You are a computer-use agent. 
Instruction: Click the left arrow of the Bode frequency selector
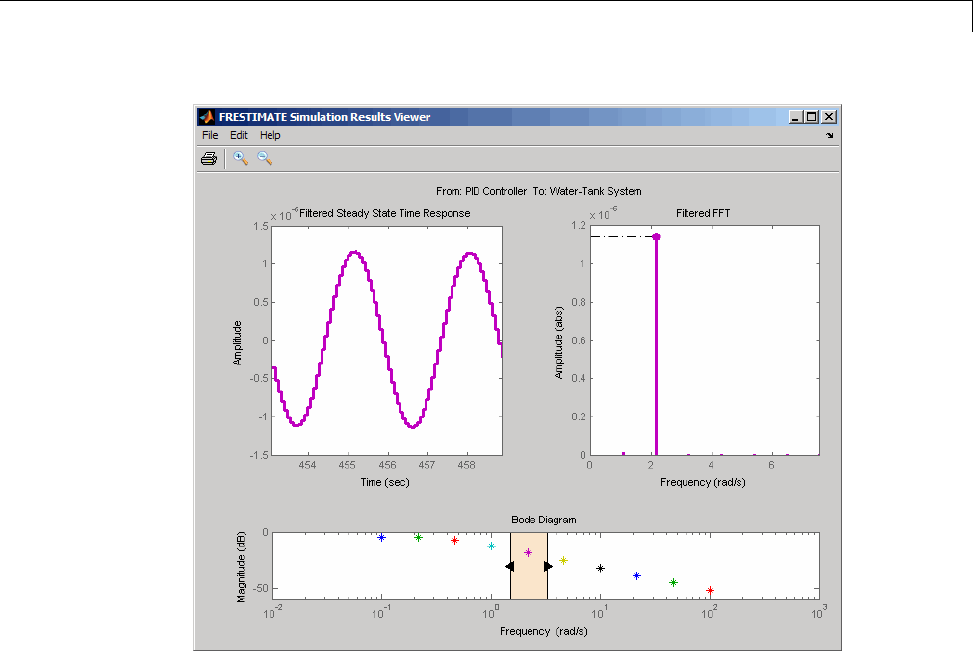509,566
